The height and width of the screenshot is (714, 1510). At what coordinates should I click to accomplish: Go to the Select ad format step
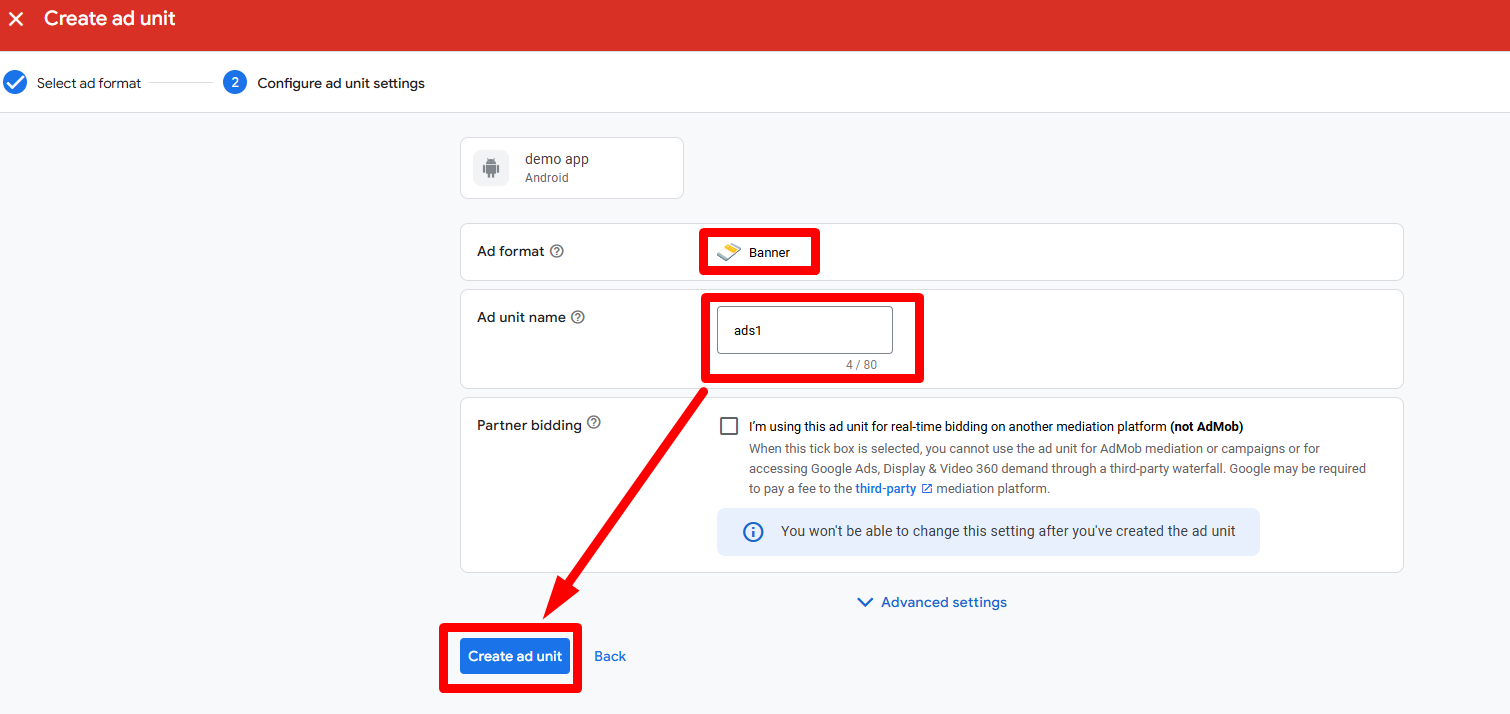[x=89, y=83]
